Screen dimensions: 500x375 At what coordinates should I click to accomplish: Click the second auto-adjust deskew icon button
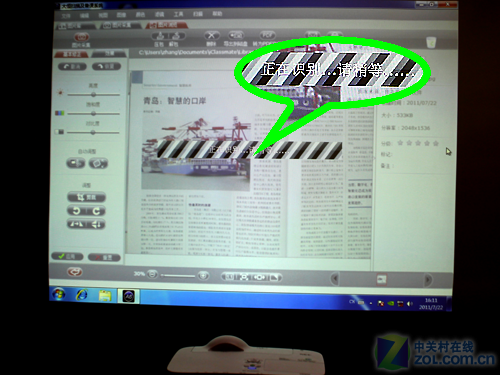pos(98,163)
